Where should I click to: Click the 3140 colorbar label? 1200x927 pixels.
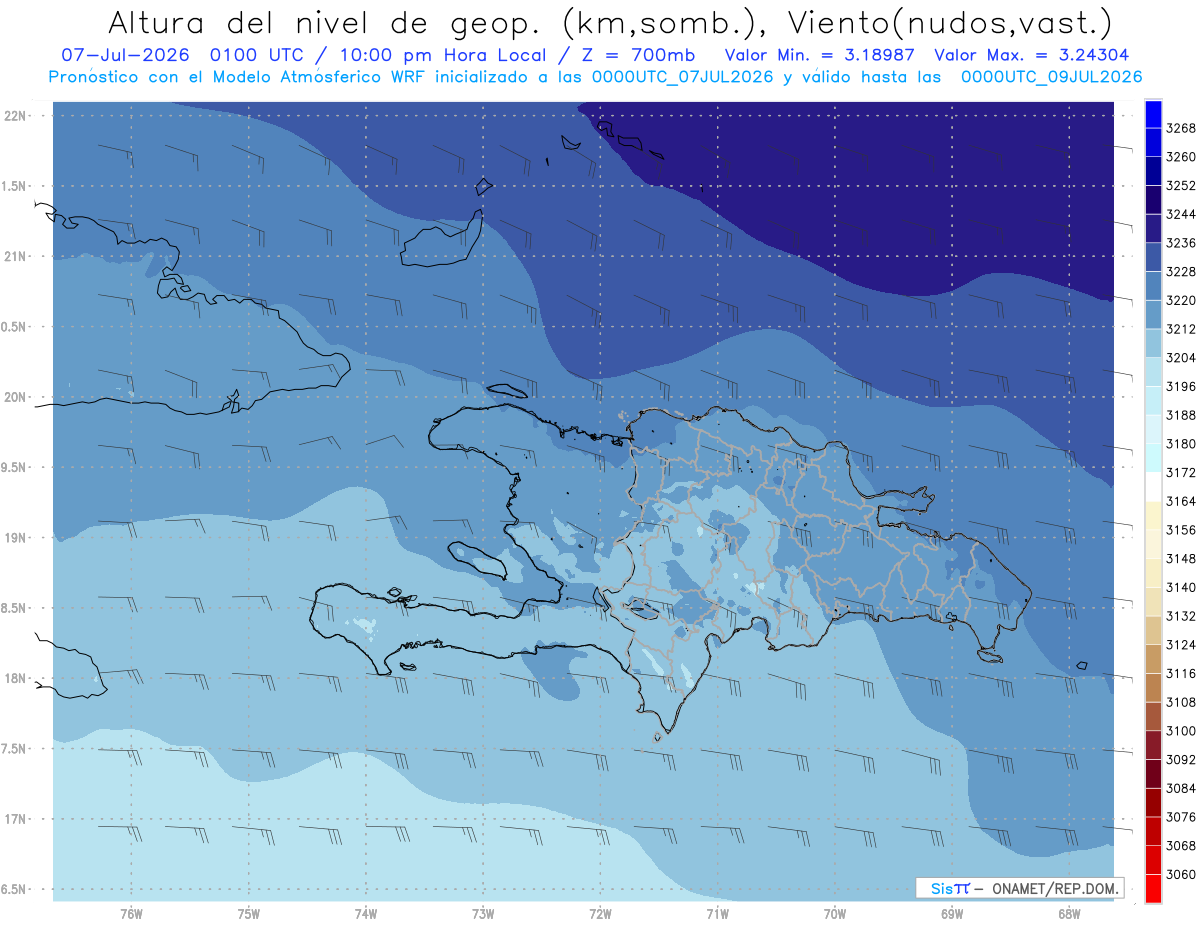1181,587
